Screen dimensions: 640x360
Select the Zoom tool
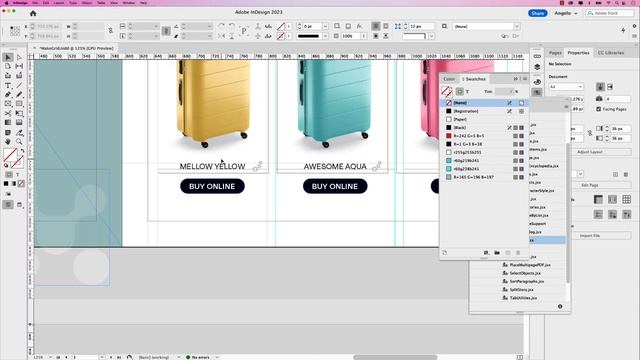point(19,142)
